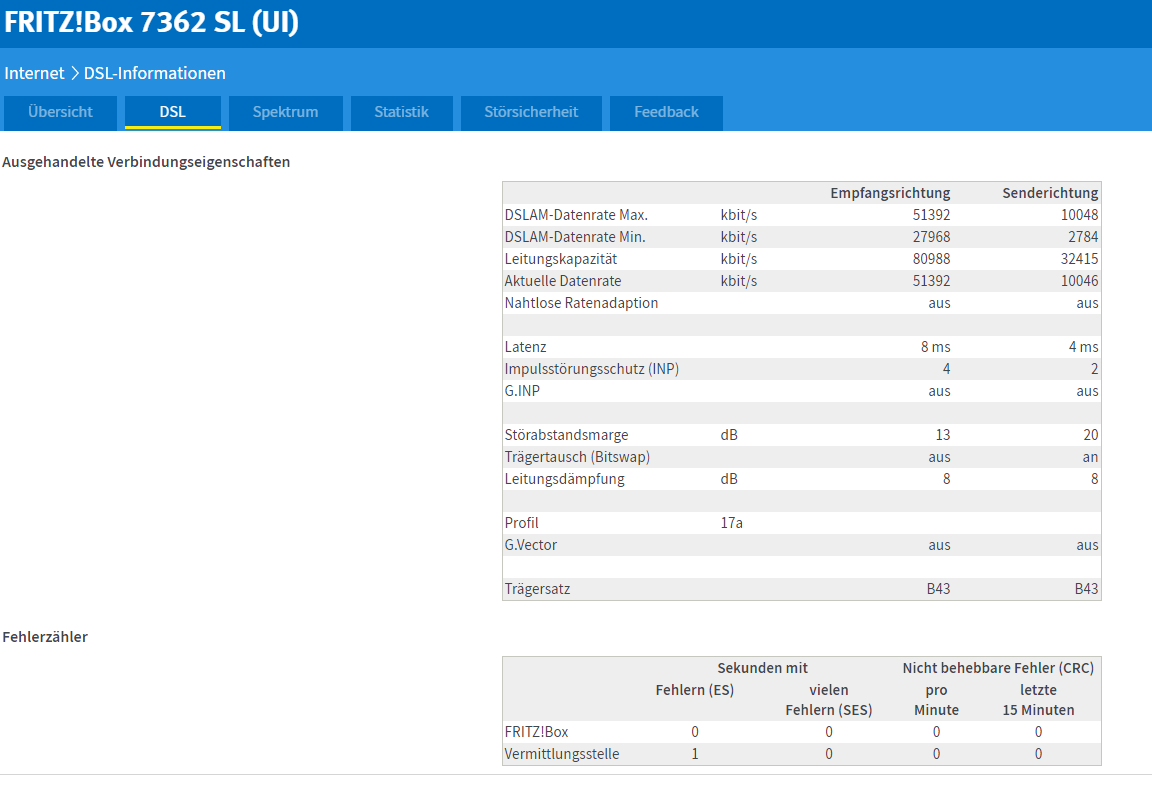
Task: Click the 4 ms latency value
Action: [1084, 347]
